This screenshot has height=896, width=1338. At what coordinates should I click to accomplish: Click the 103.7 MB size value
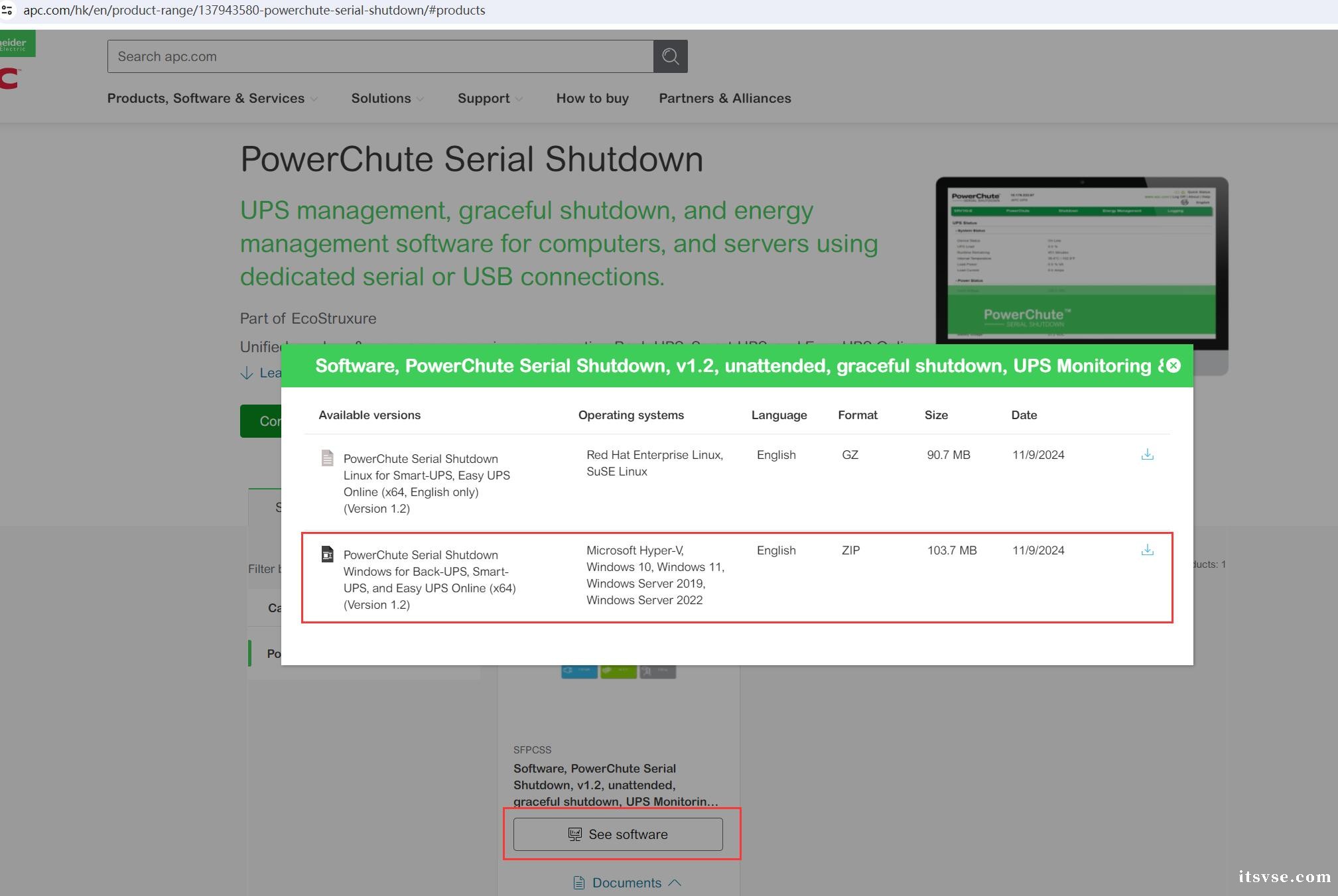click(x=951, y=550)
